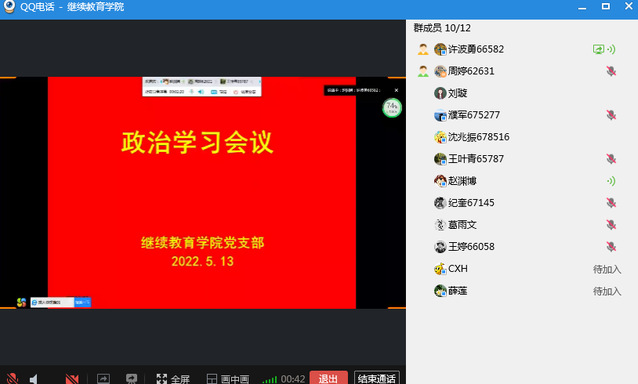Click the 待加入 status for CXH

pos(607,269)
